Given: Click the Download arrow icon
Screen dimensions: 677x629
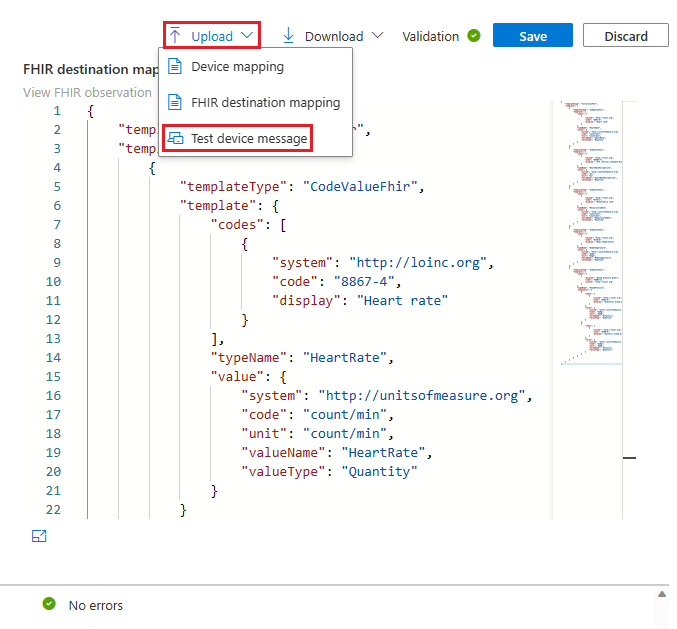Looking at the screenshot, I should [288, 36].
